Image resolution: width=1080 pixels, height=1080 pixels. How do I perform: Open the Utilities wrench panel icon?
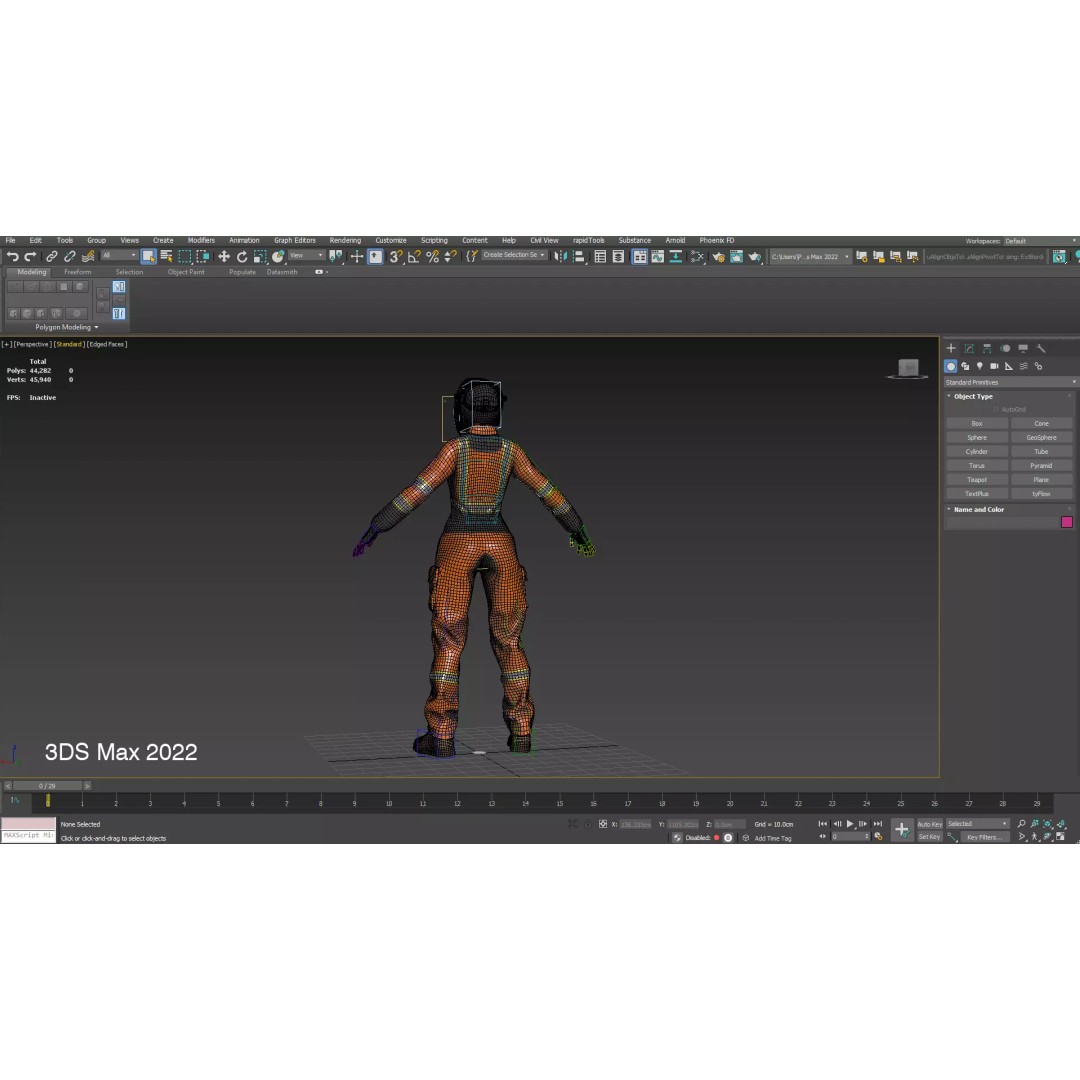1041,349
